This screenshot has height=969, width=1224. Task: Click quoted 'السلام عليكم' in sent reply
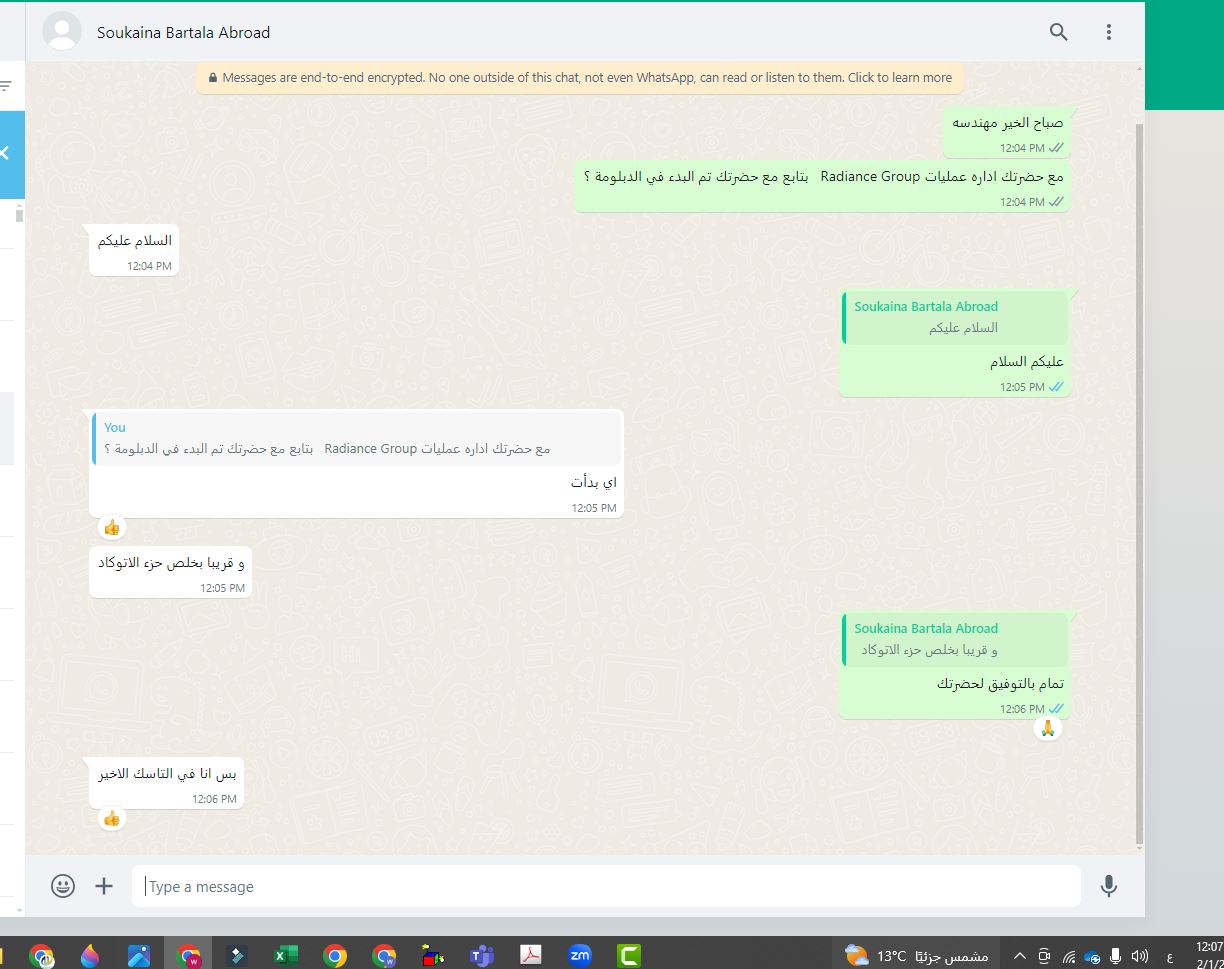[x=955, y=317]
